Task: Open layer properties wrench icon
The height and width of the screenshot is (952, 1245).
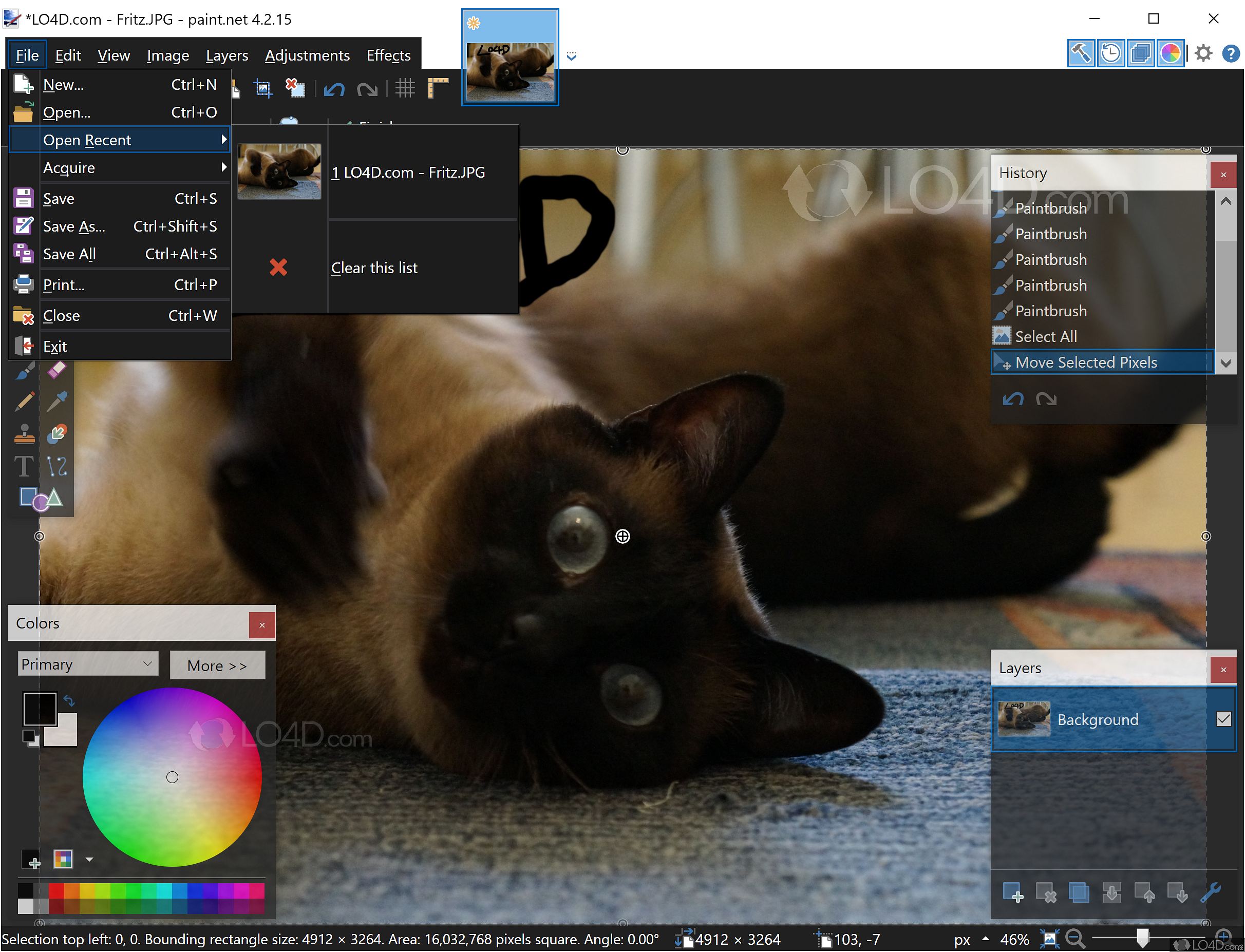Action: [1210, 892]
